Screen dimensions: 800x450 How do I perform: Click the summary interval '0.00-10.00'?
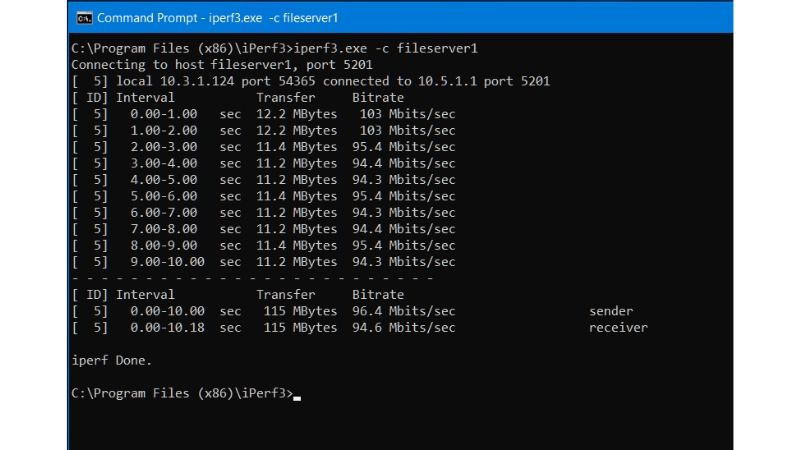pyautogui.click(x=167, y=311)
